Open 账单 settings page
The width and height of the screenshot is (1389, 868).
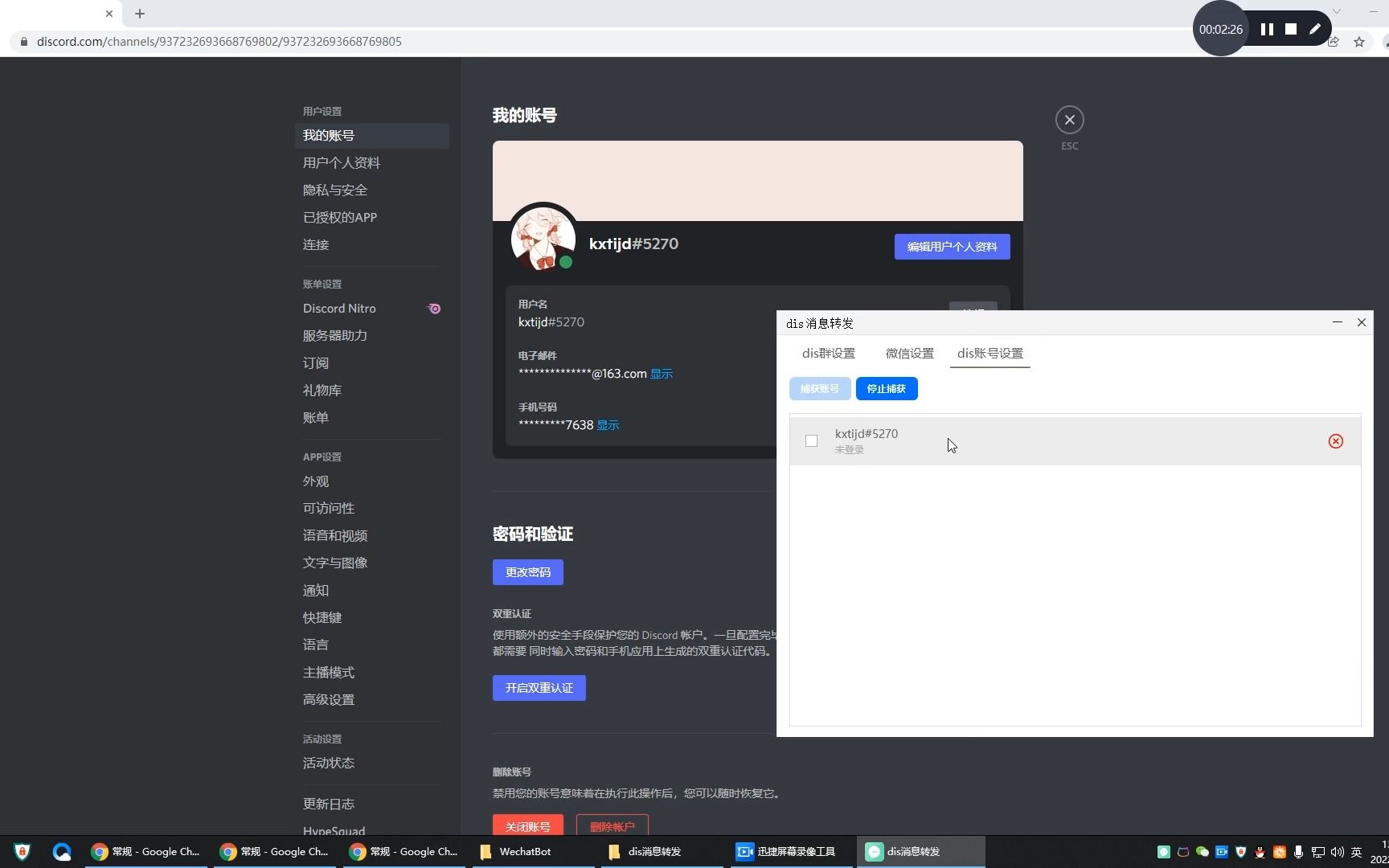pos(371,418)
